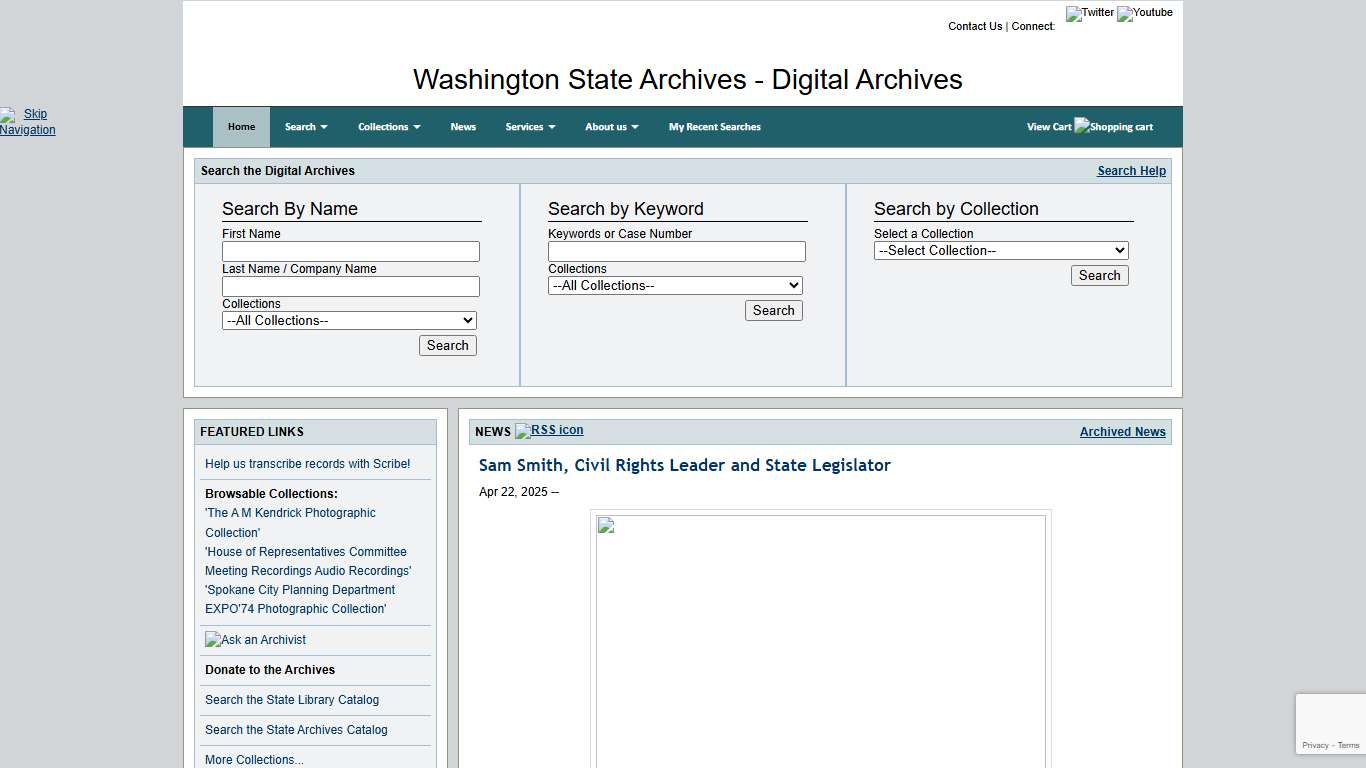Screen dimensions: 1366x768
Task: Switch to the Home tab
Action: [x=241, y=126]
